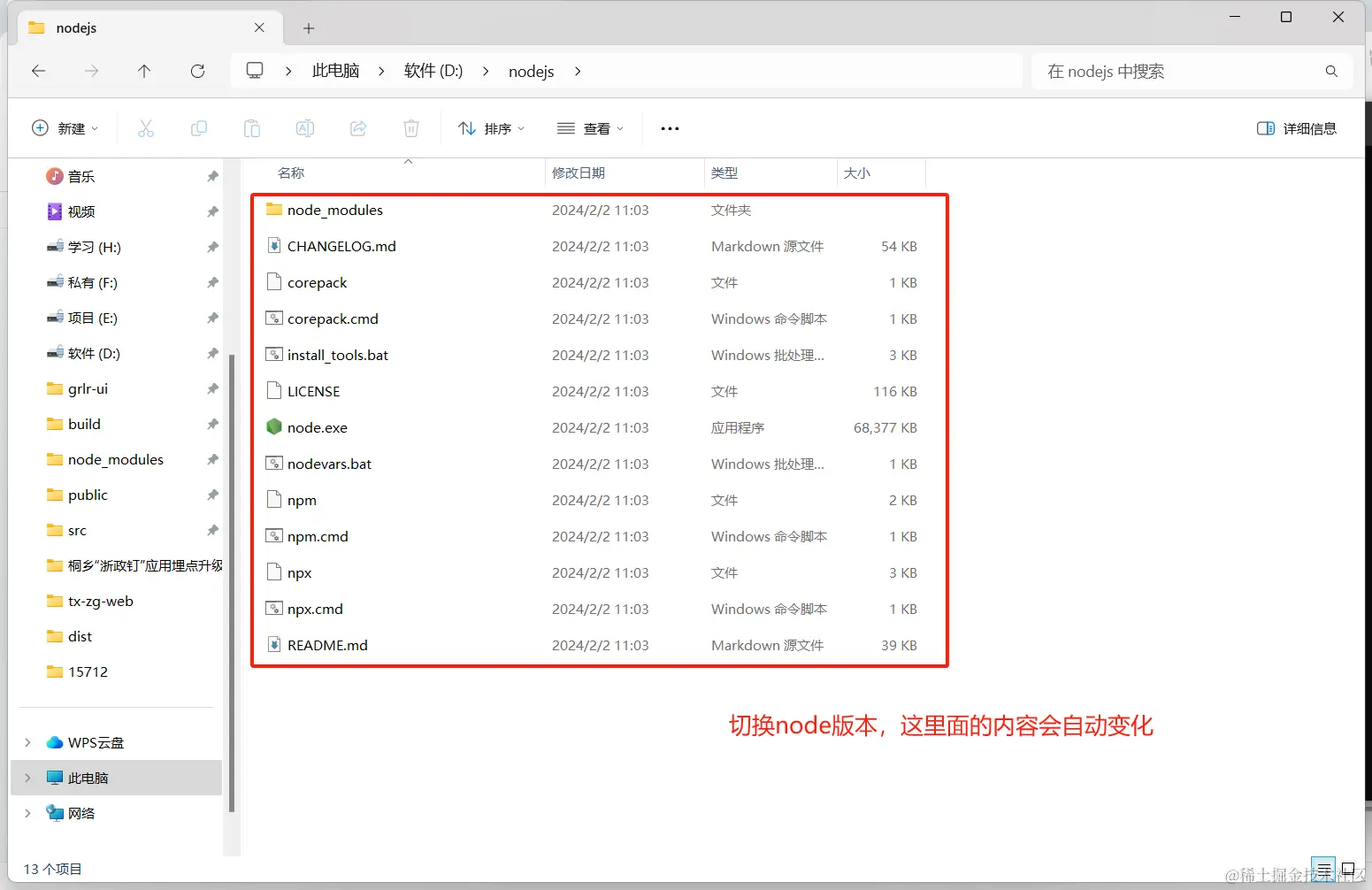Click the computer monitor icon in address bar
The height and width of the screenshot is (890, 1372).
coord(255,70)
